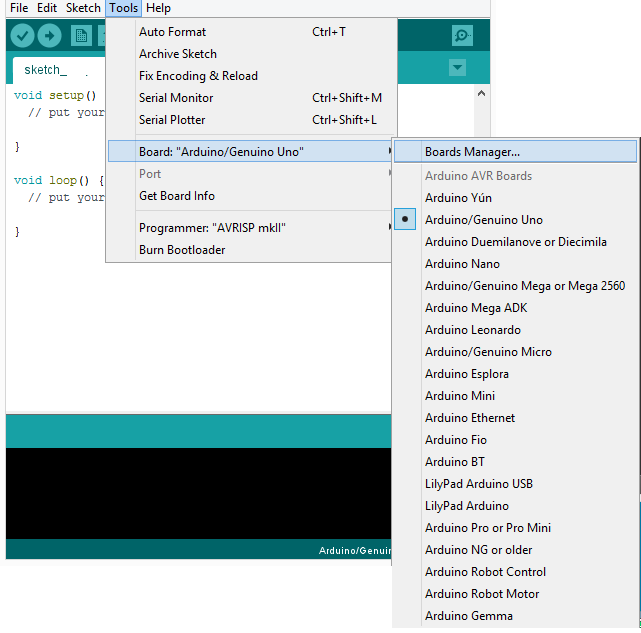Select Arduino Leonardo board
641x633 pixels.
click(x=515, y=330)
